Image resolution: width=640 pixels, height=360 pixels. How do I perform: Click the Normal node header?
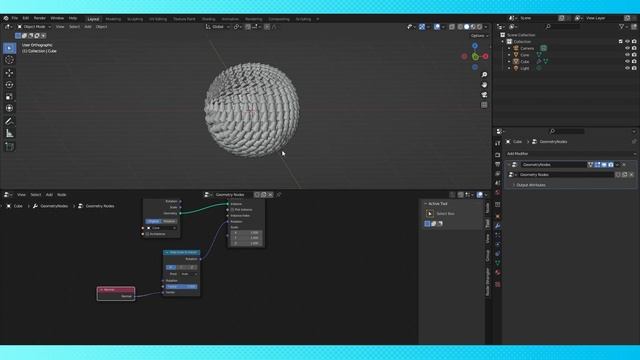point(116,290)
